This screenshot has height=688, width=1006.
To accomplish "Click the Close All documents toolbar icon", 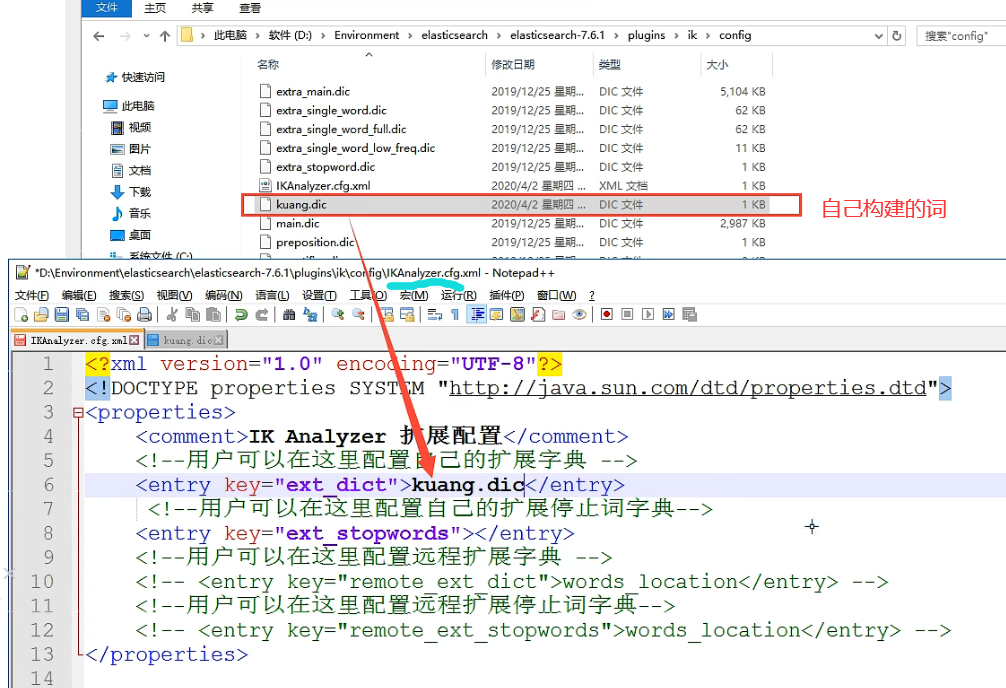I will pos(124,314).
